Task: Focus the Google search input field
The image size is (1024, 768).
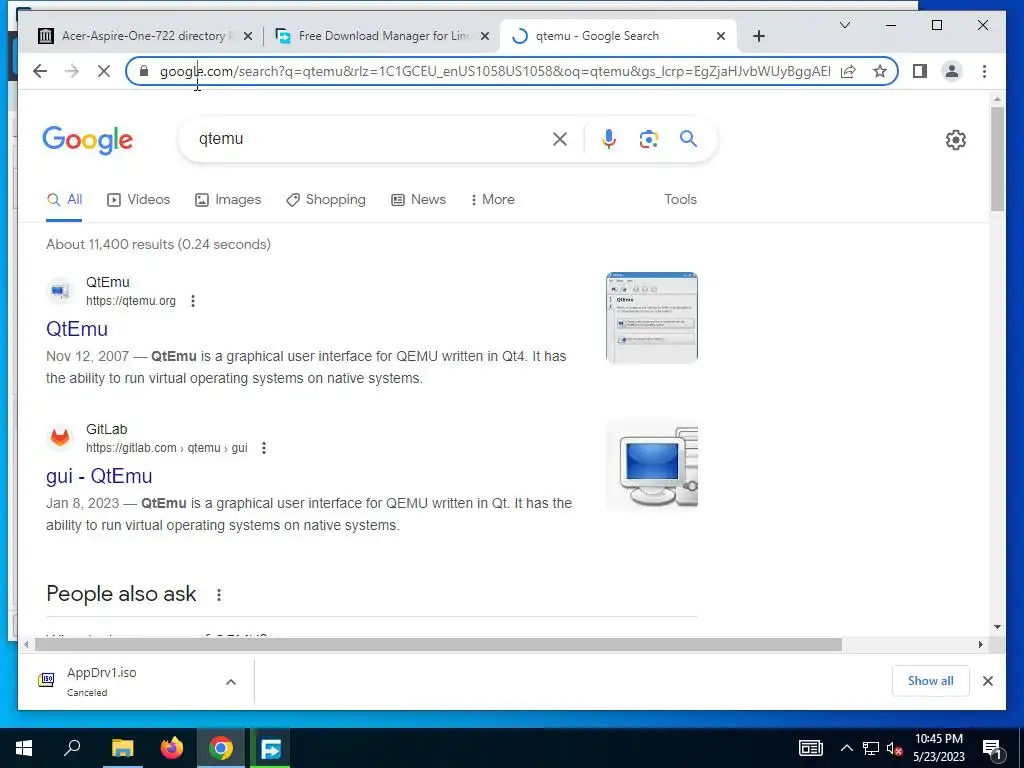Action: (x=372, y=138)
